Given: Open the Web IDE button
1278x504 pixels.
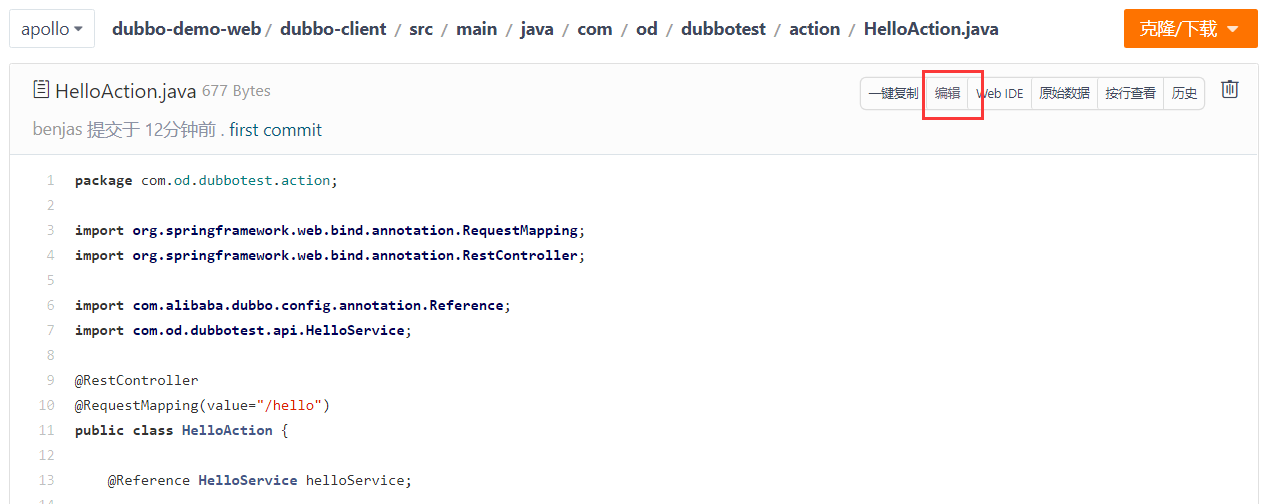Looking at the screenshot, I should pos(1000,93).
